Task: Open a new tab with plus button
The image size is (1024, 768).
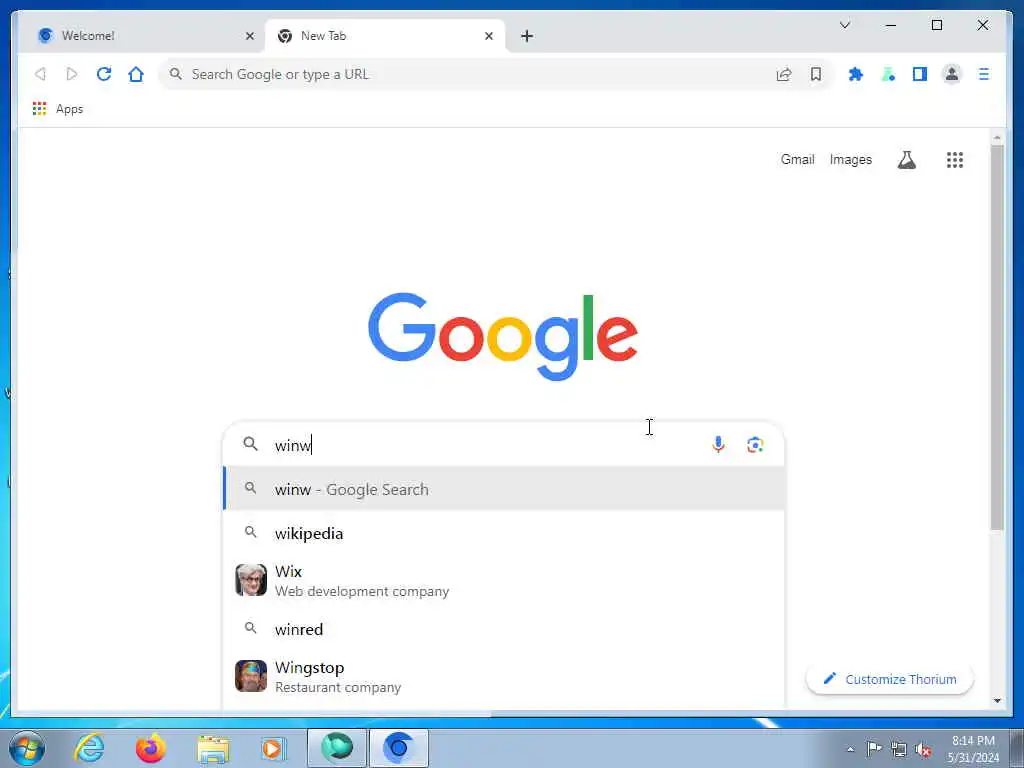Action: point(527,36)
